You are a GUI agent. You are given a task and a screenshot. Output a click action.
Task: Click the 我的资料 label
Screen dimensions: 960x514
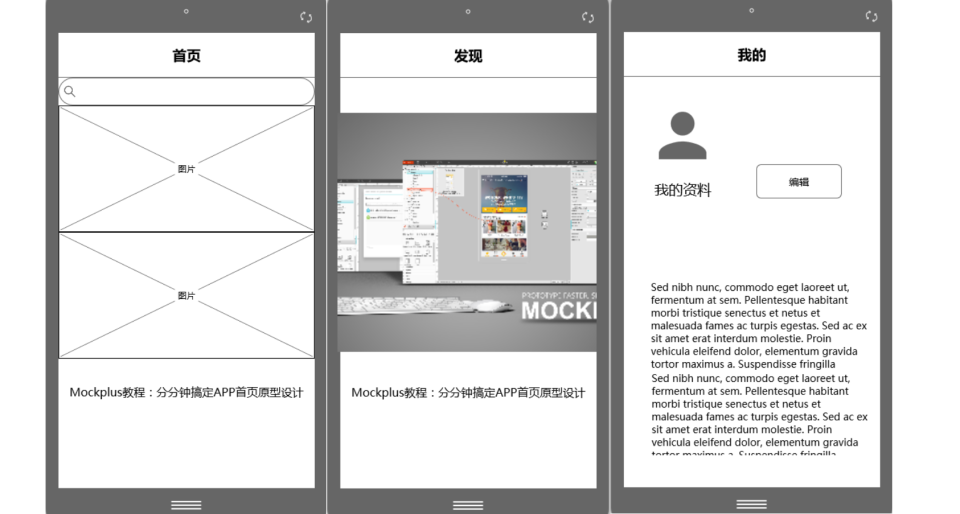pyautogui.click(x=683, y=190)
